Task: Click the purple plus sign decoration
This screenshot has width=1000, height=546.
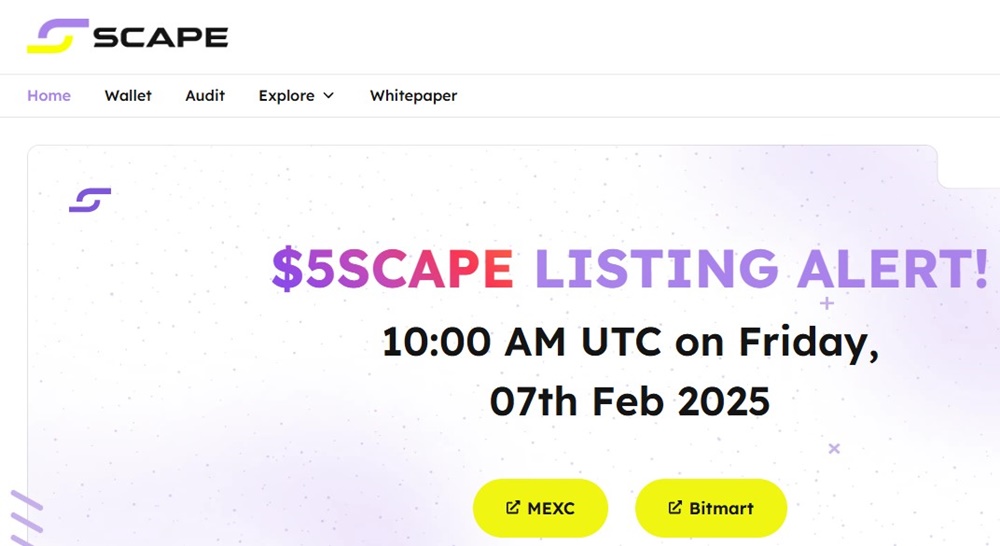Action: (827, 302)
